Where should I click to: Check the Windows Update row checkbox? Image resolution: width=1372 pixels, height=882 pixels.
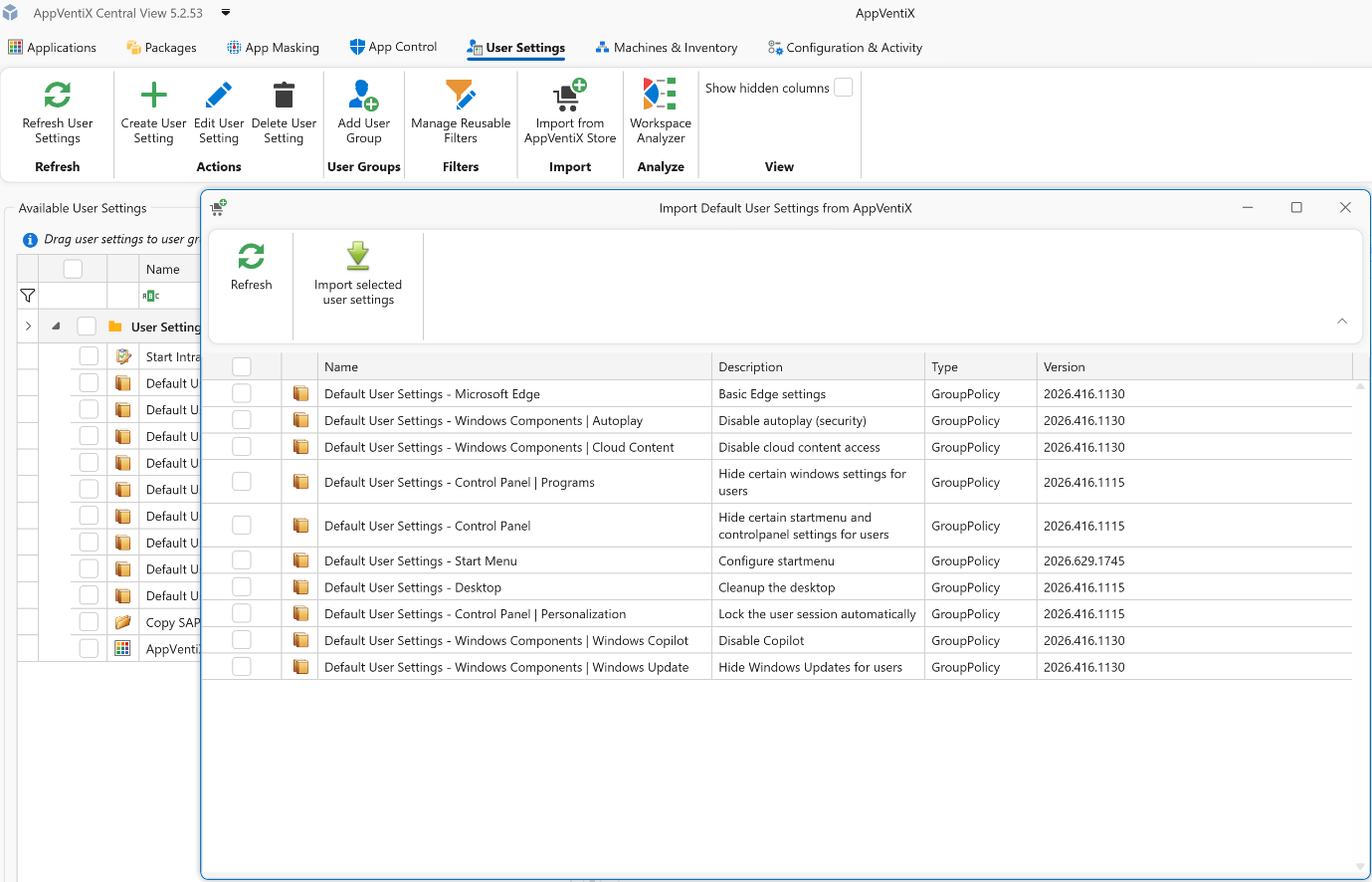point(242,667)
